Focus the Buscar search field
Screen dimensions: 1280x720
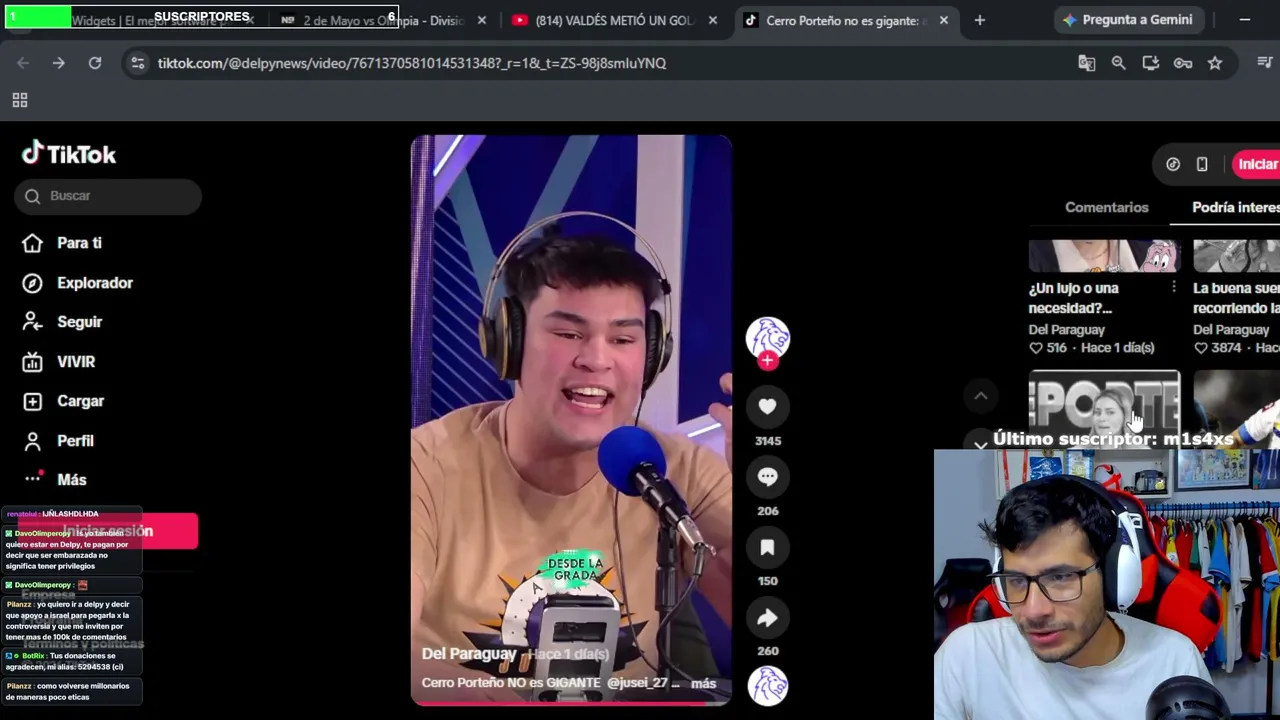[x=108, y=196]
